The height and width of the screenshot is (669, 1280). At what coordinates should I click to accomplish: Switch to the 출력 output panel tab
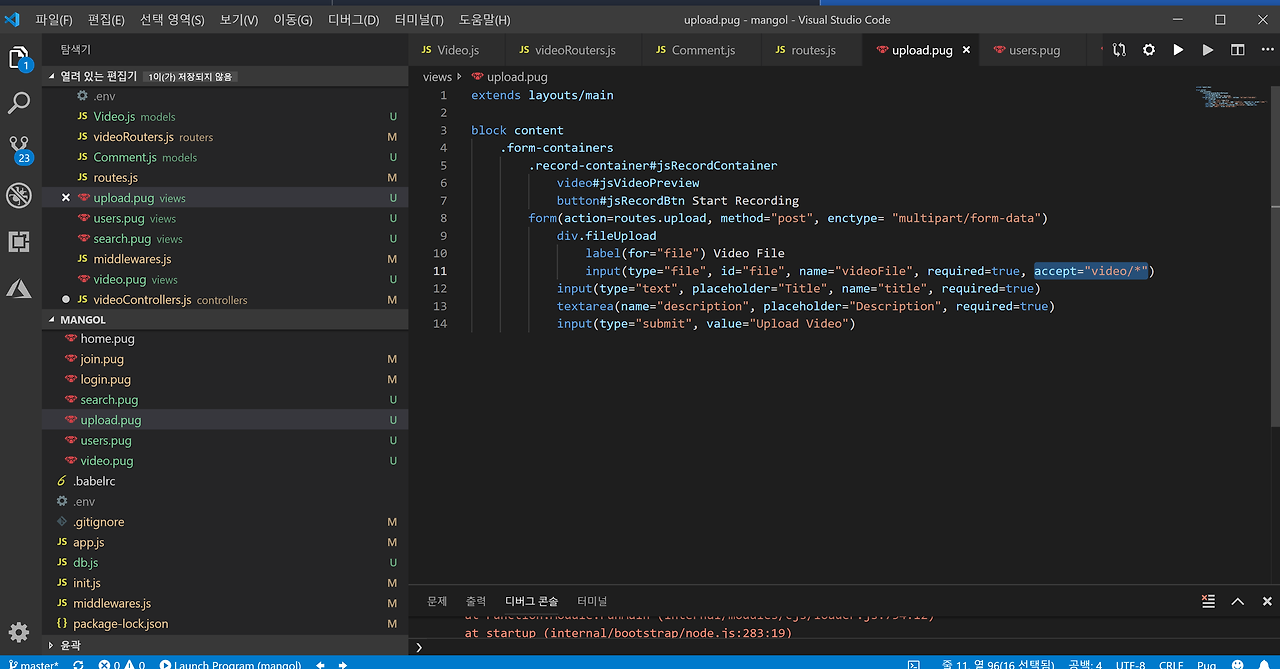click(475, 601)
